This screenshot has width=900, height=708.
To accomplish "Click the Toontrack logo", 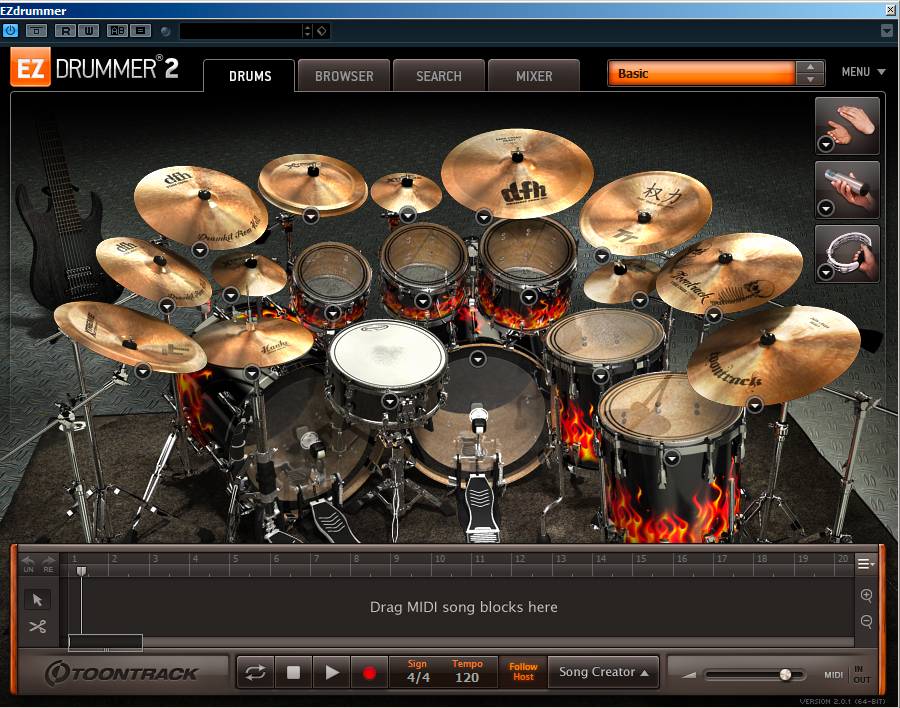I will tap(122, 673).
